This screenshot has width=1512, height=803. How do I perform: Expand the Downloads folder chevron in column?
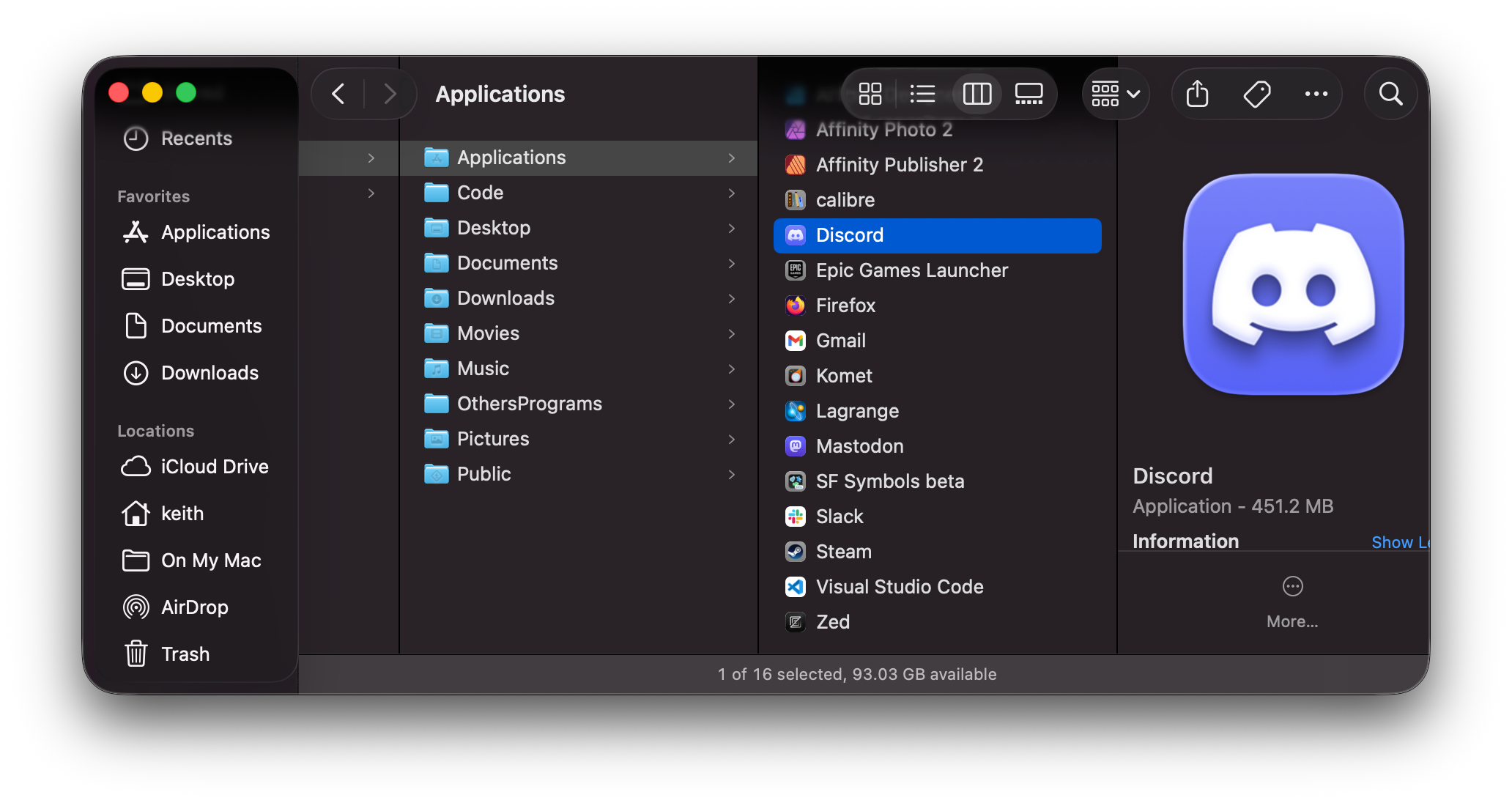tap(731, 298)
